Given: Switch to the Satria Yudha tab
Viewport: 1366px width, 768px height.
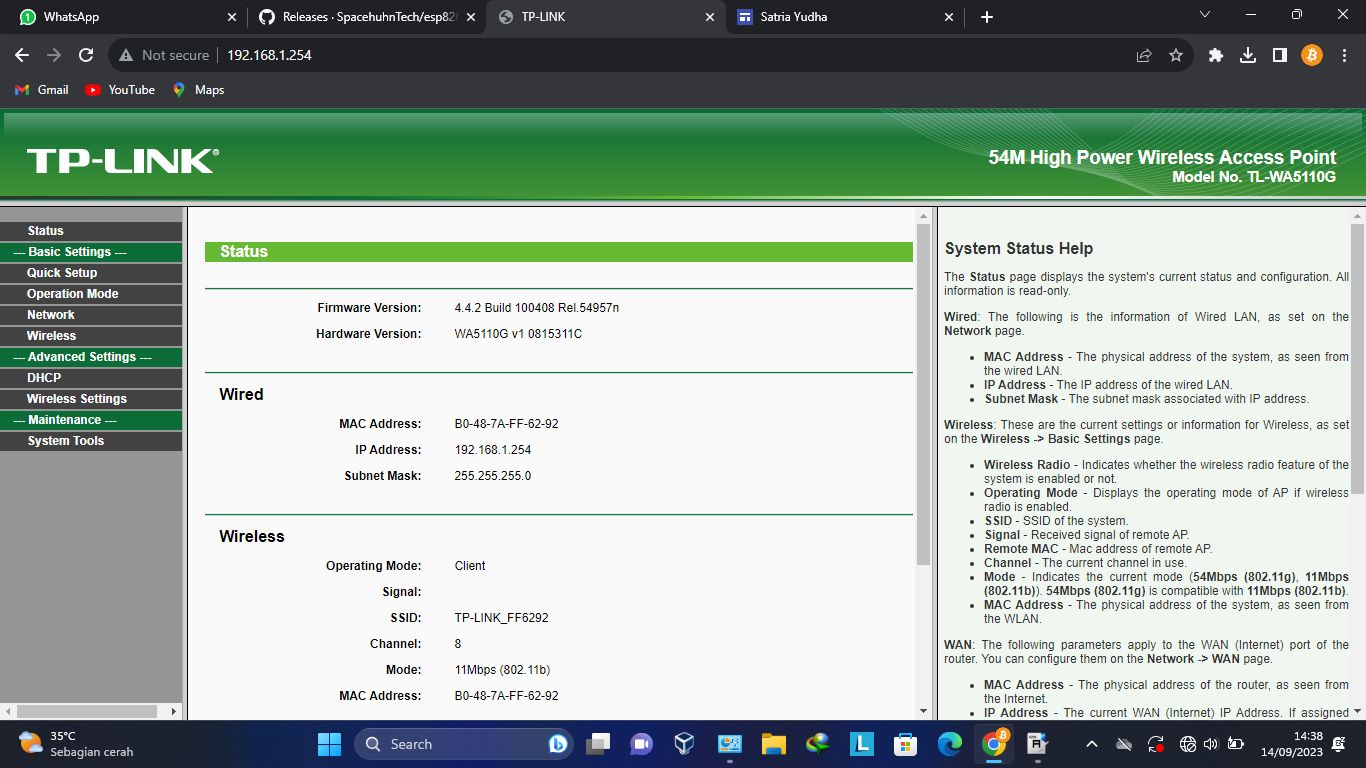Looking at the screenshot, I should [845, 17].
